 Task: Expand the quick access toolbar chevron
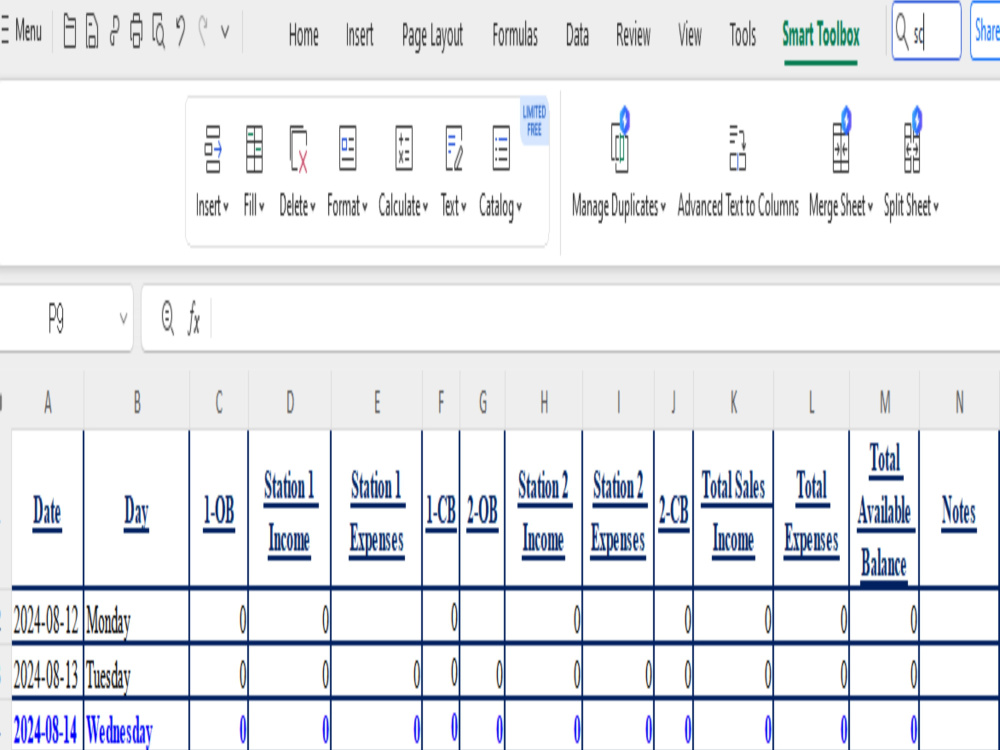(225, 31)
